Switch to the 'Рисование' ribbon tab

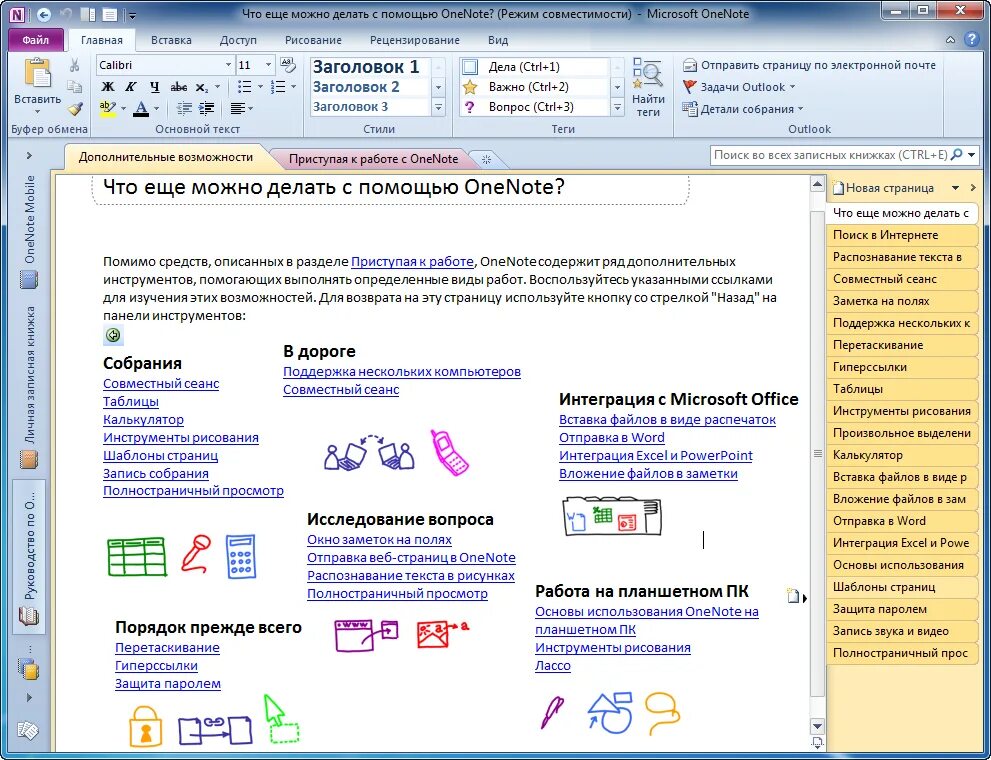[x=313, y=40]
